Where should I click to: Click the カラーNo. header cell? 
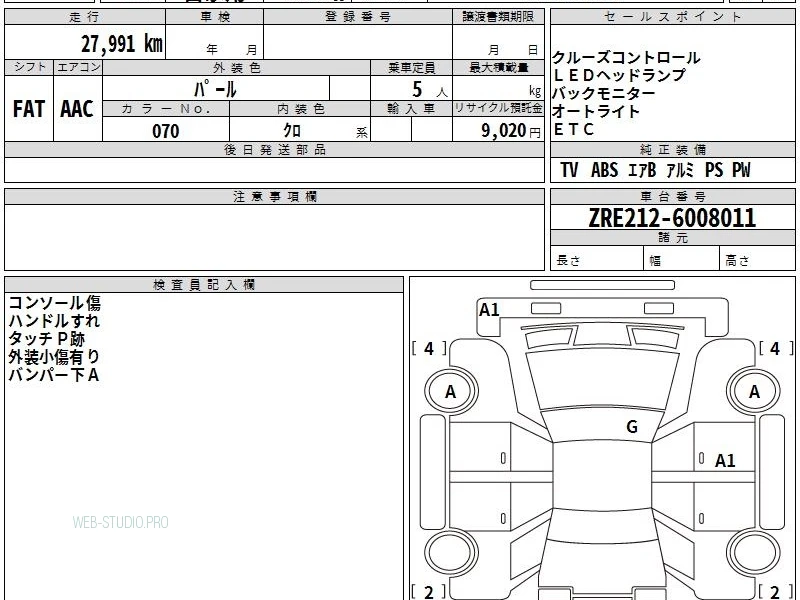[x=166, y=109]
